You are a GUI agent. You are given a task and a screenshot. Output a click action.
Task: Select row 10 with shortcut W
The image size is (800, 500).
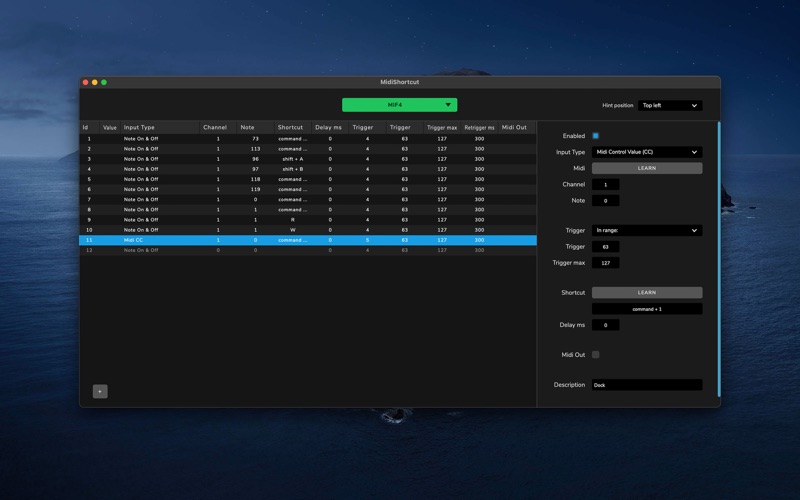308,230
